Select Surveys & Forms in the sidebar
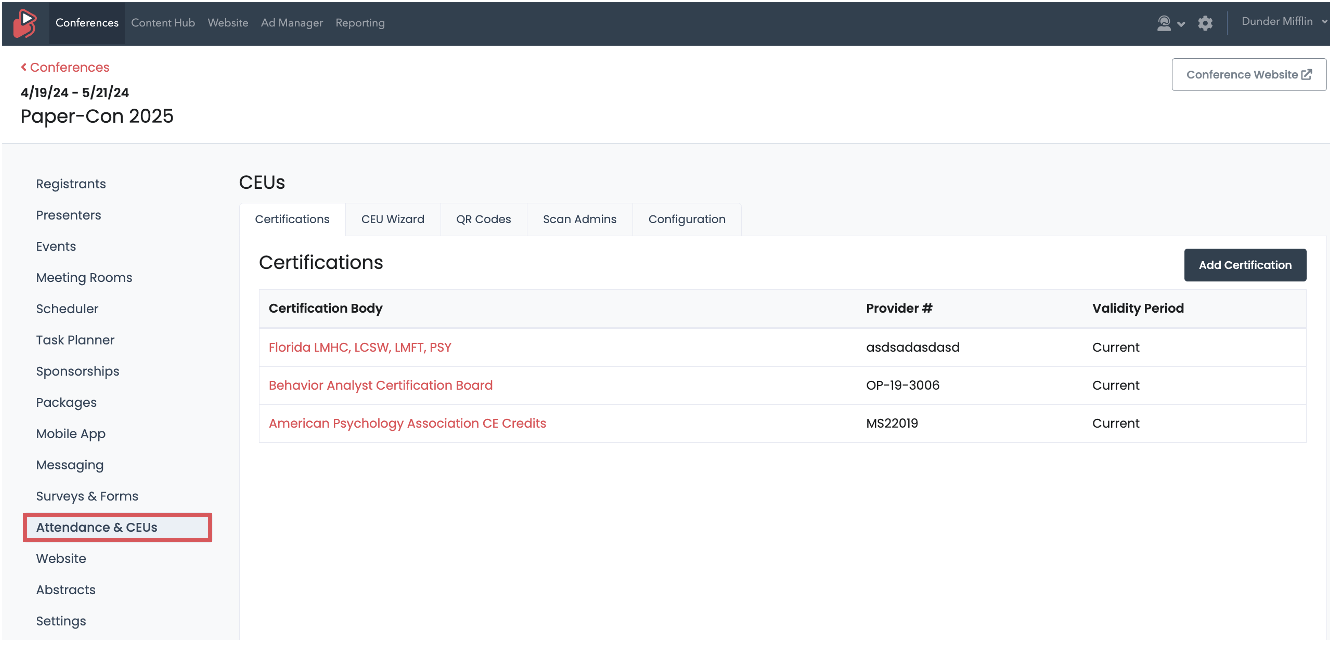The image size is (1330, 646). (x=87, y=496)
